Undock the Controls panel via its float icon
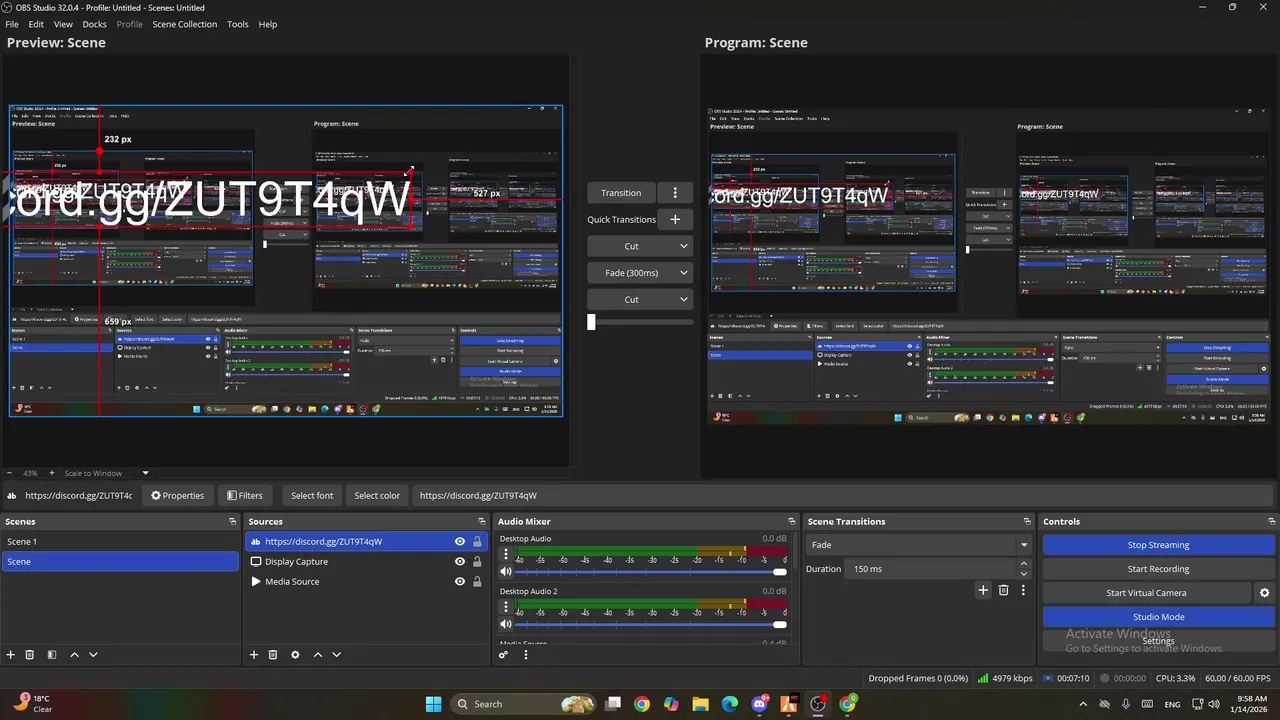Viewport: 1280px width, 720px height. point(1272,522)
